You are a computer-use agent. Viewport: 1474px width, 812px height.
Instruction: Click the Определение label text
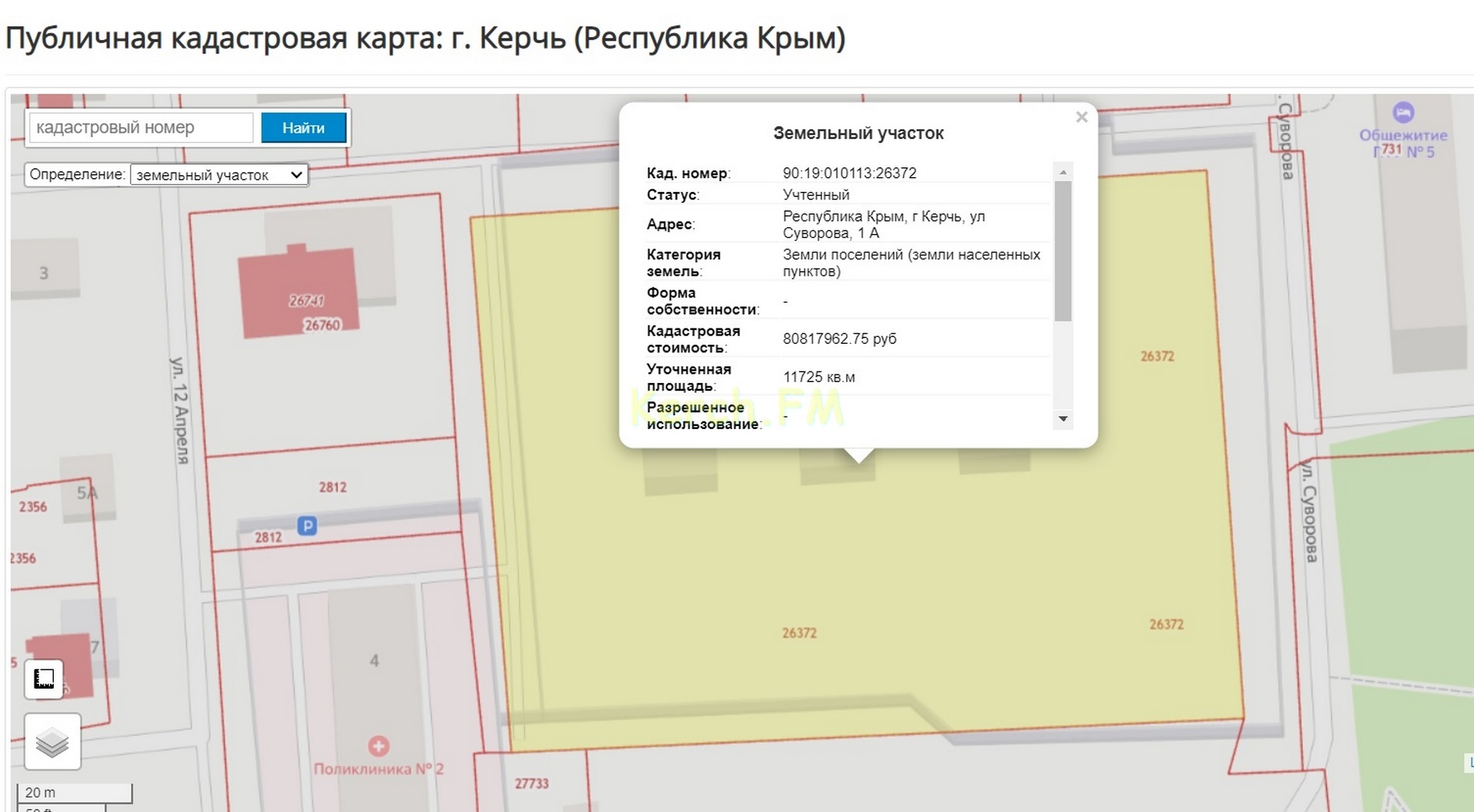[78, 174]
